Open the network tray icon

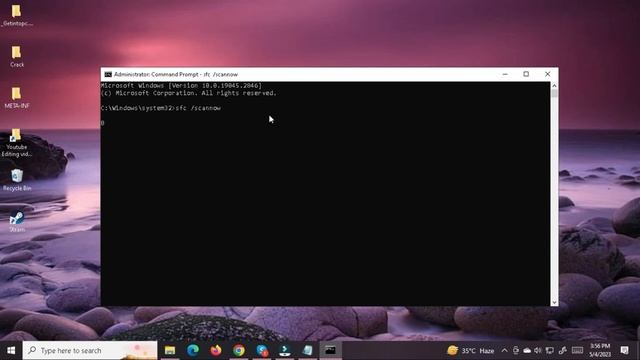coord(550,350)
